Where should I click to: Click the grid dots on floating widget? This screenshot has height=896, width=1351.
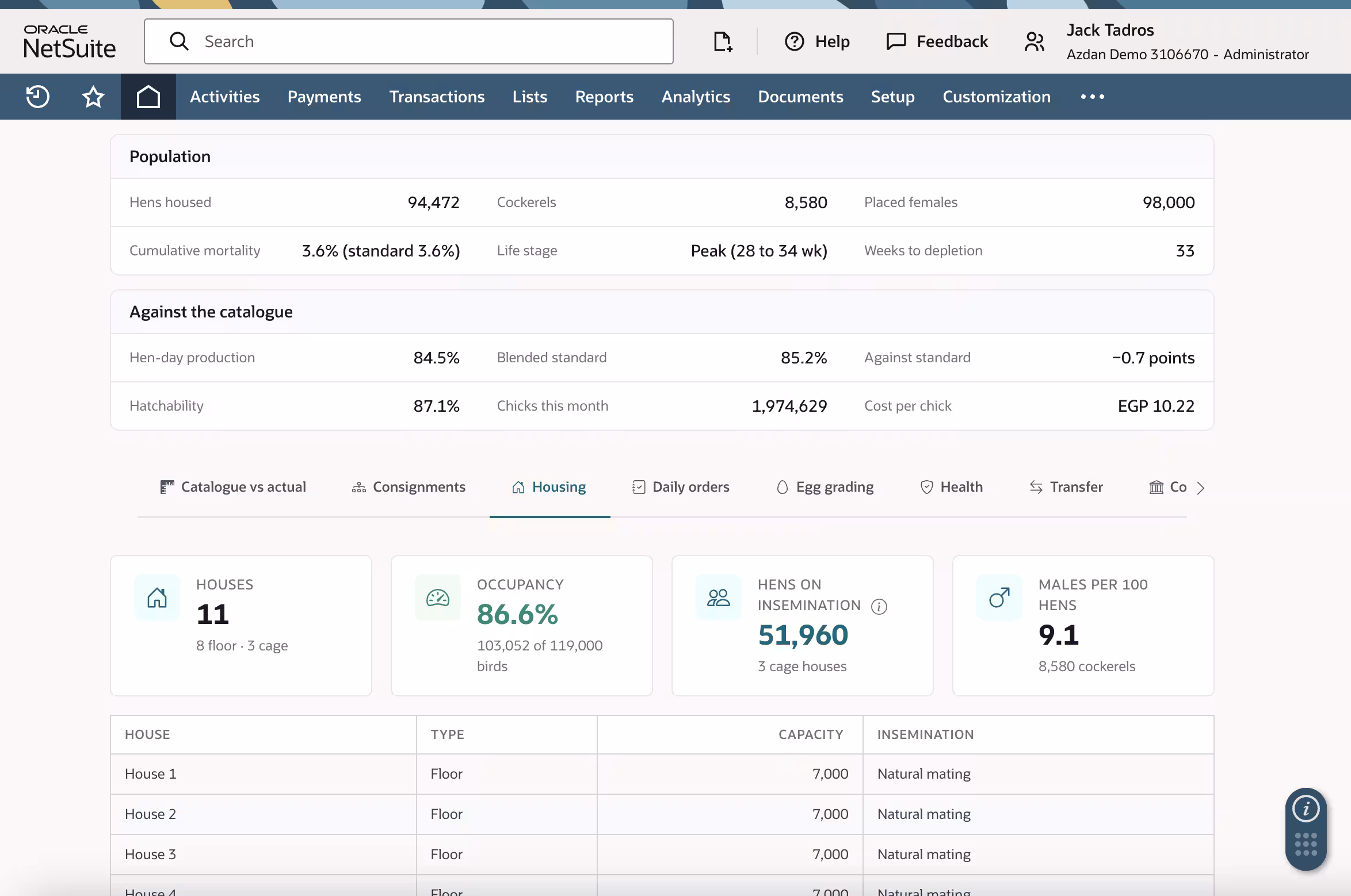coord(1306,844)
